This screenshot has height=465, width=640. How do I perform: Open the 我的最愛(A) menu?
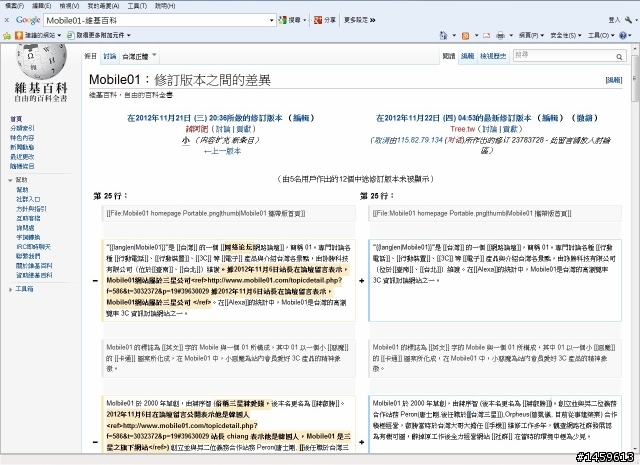point(103,6)
